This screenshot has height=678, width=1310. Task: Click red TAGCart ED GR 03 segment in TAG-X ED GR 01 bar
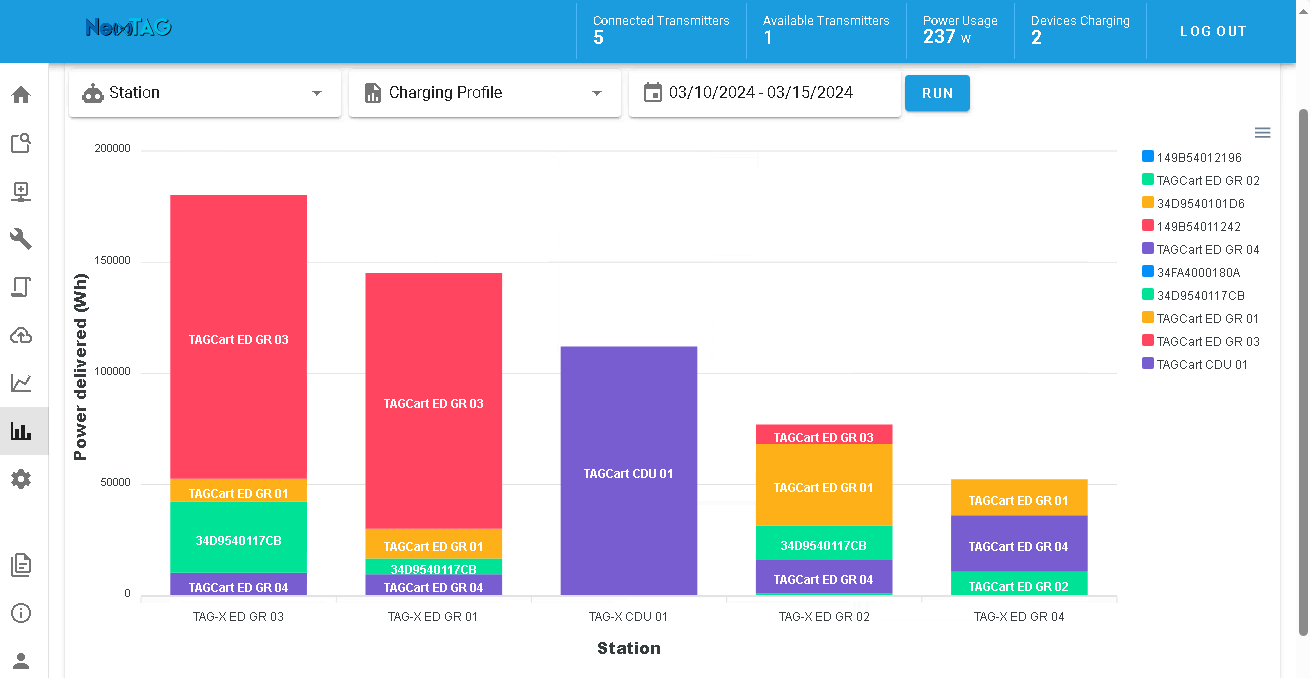tap(433, 401)
